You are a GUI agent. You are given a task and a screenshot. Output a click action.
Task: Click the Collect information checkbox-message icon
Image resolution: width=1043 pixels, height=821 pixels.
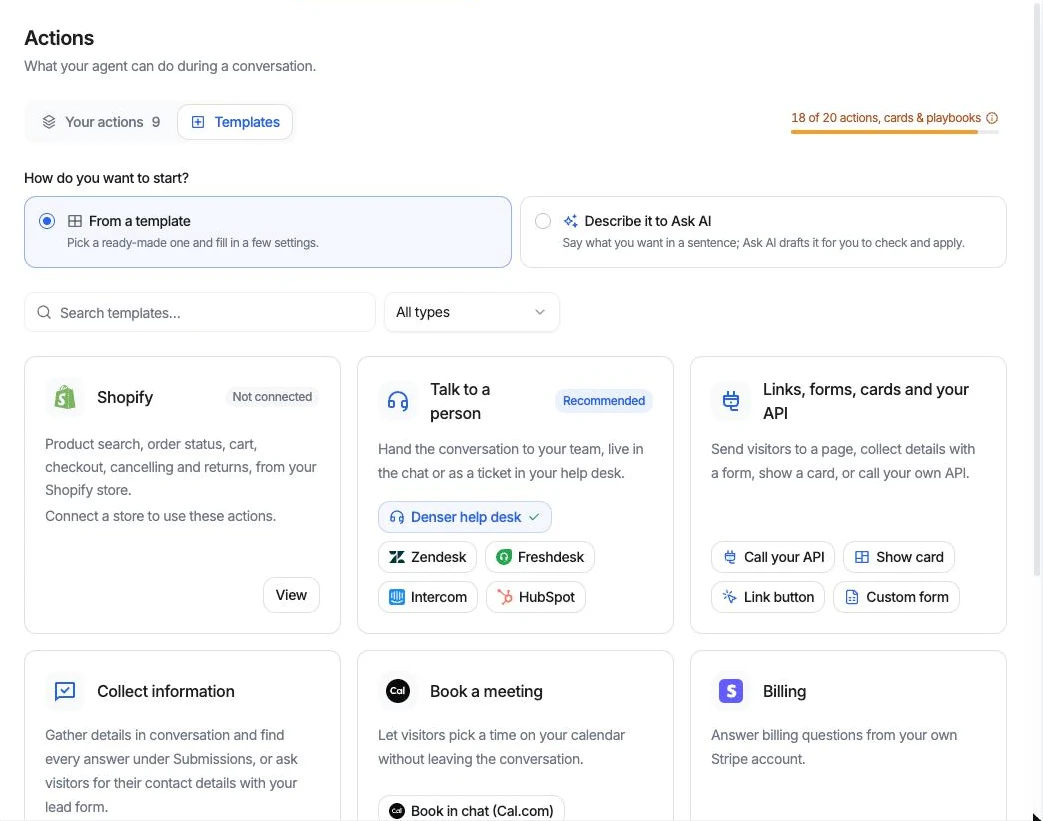(x=65, y=691)
